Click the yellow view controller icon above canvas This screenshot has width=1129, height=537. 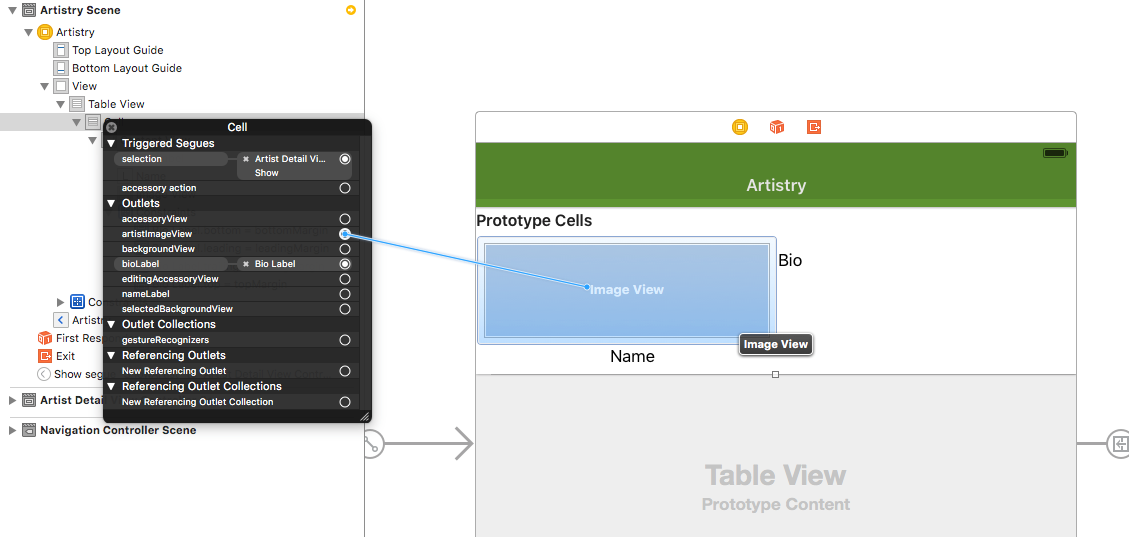point(739,127)
